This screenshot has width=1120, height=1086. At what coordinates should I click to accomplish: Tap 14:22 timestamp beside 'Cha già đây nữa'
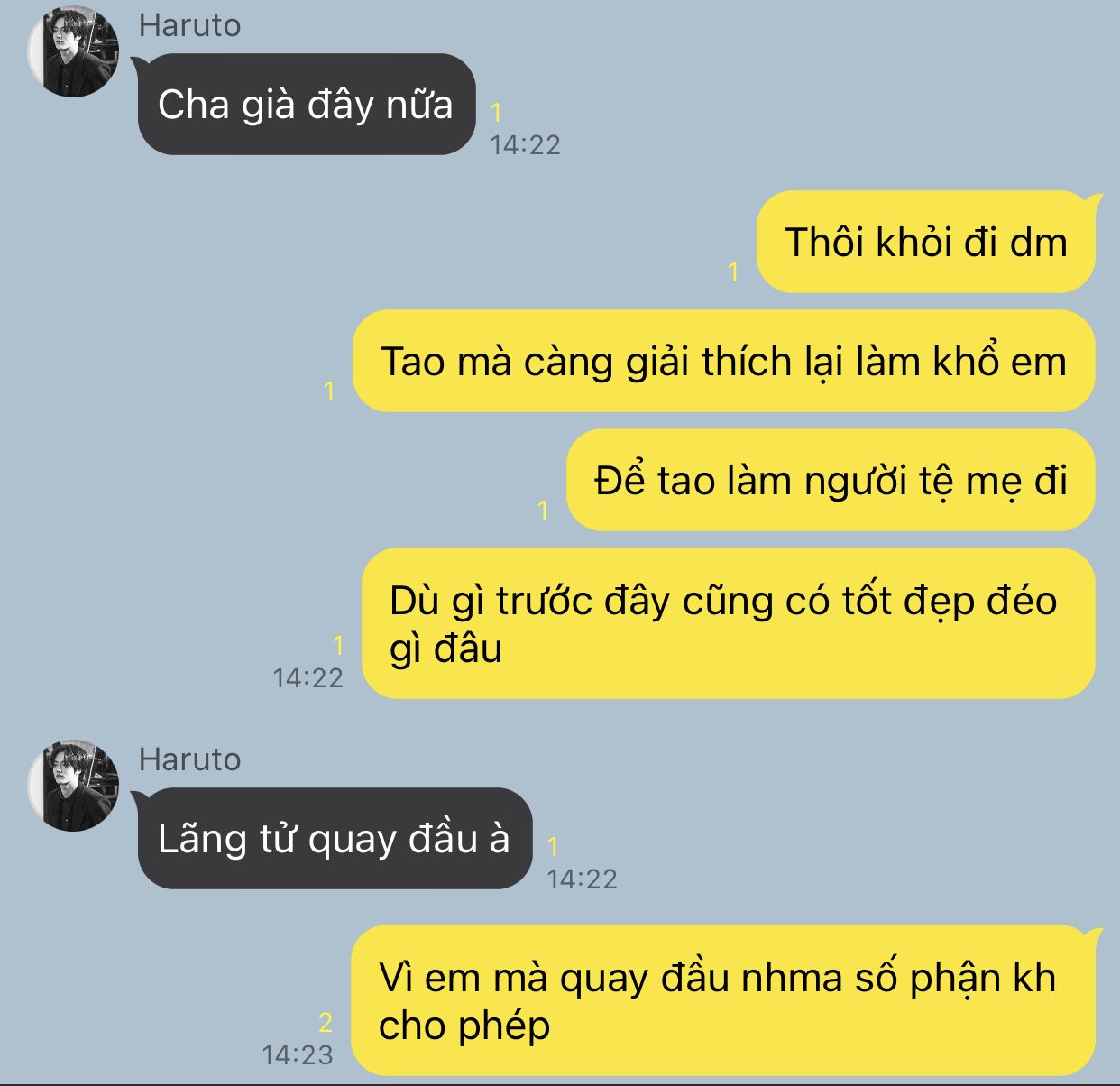(x=525, y=144)
